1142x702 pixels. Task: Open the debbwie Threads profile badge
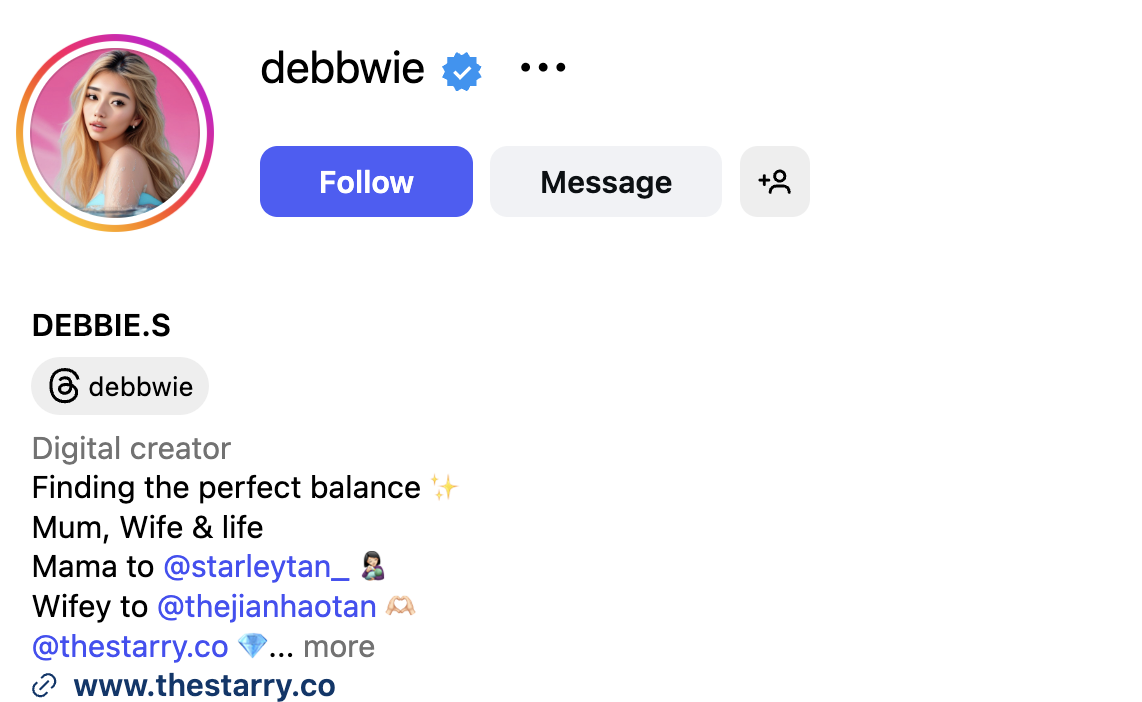pyautogui.click(x=120, y=386)
